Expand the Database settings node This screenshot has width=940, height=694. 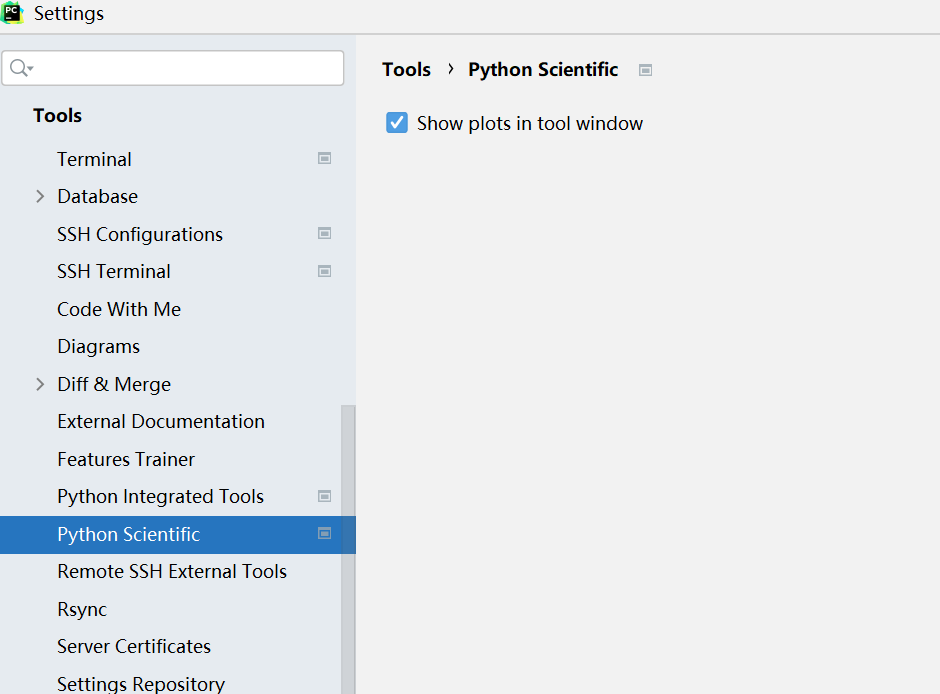40,196
